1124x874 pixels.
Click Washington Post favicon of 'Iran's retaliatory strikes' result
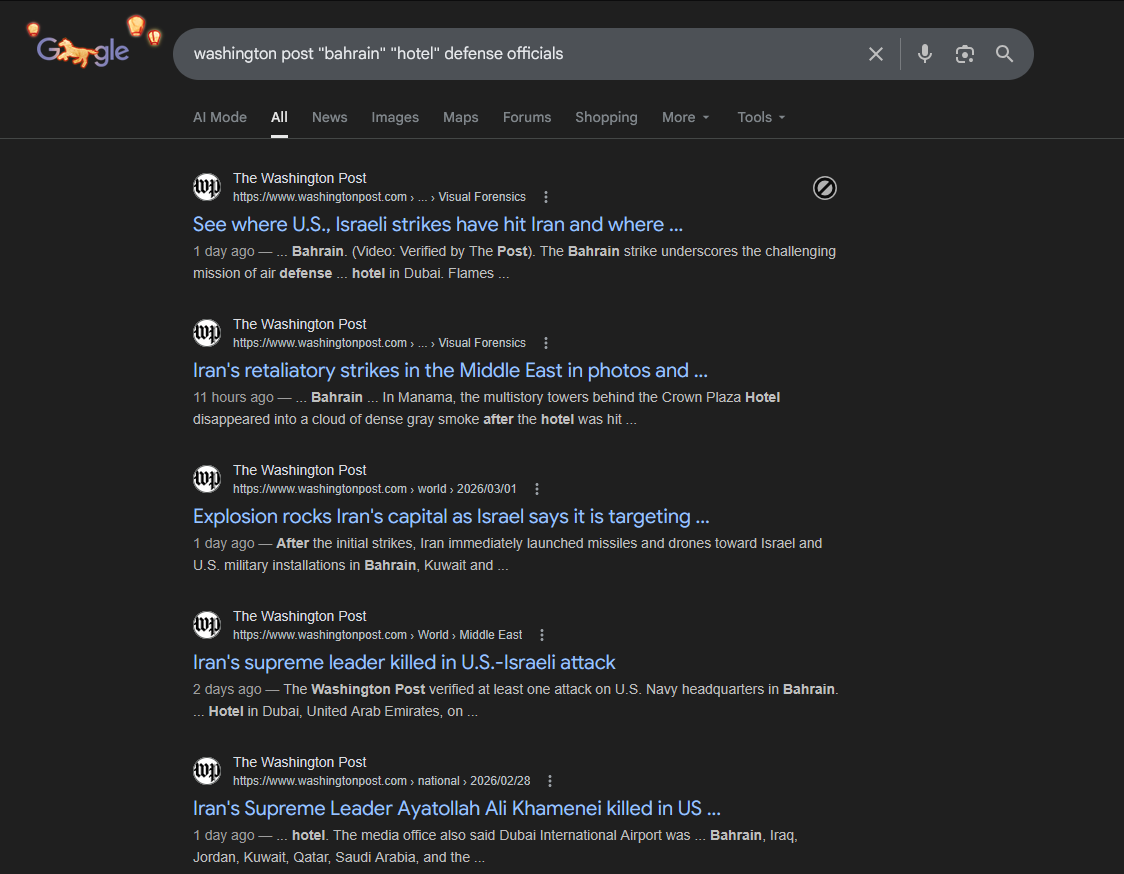point(206,333)
